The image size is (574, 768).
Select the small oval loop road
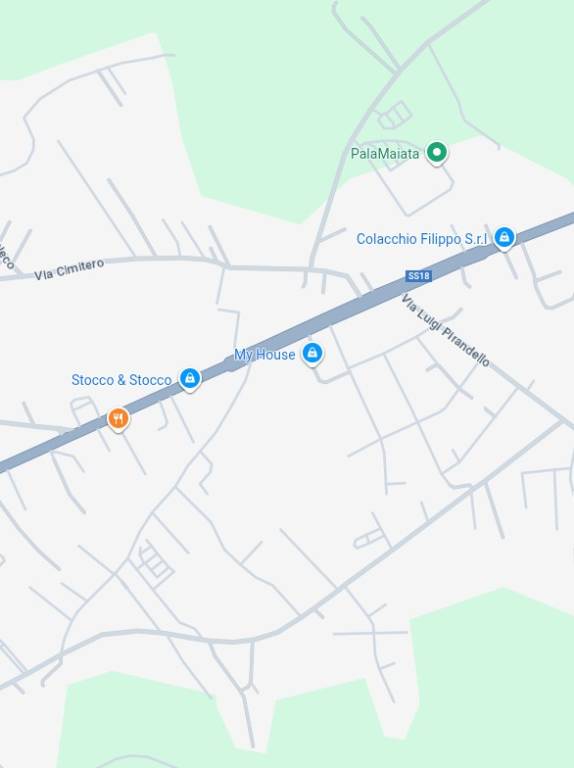369,539
